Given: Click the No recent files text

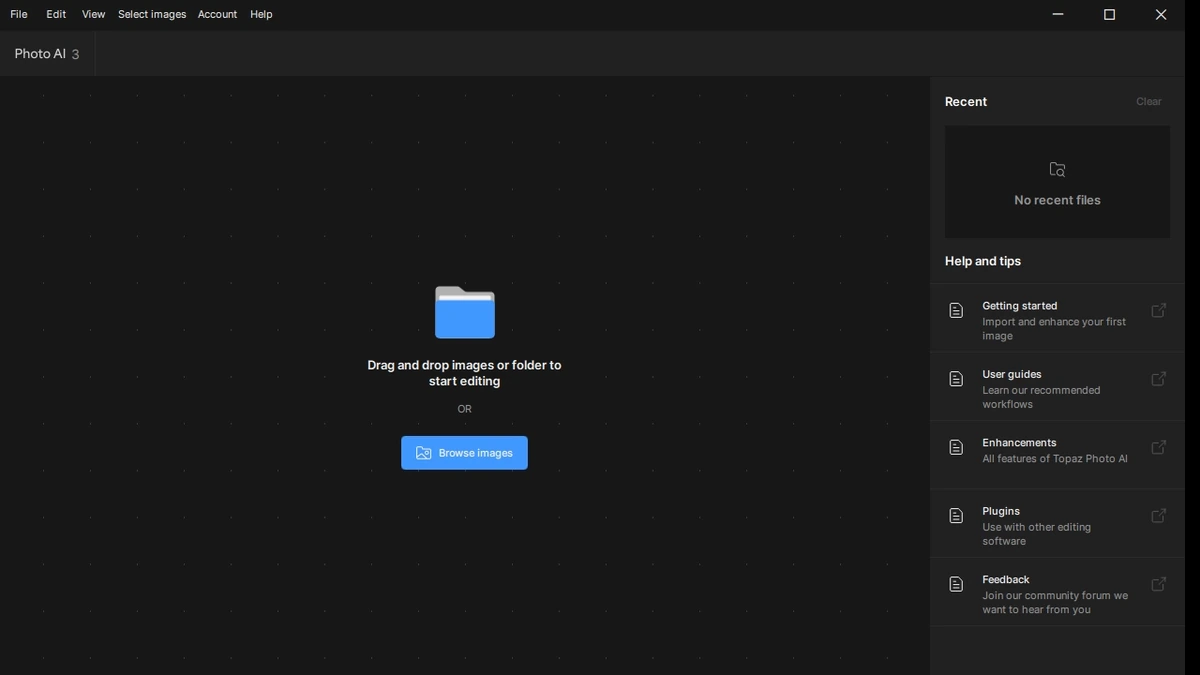Looking at the screenshot, I should click(x=1057, y=200).
